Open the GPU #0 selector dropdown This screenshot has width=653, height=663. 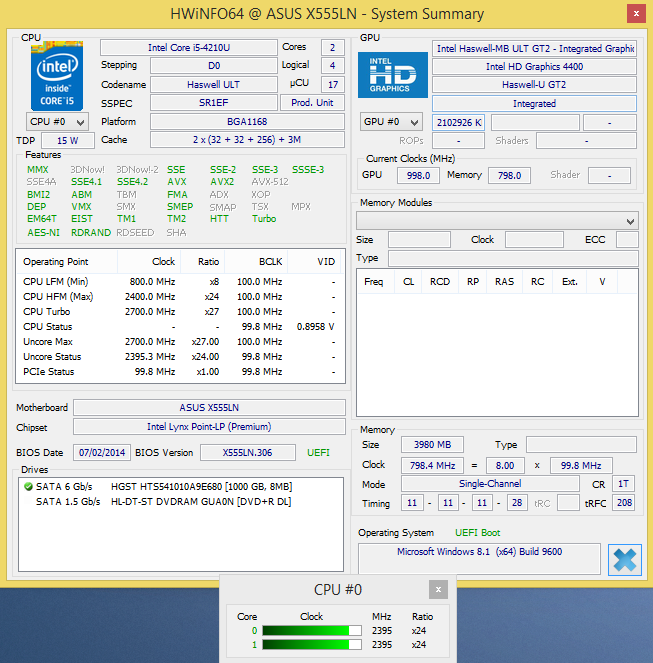point(391,122)
